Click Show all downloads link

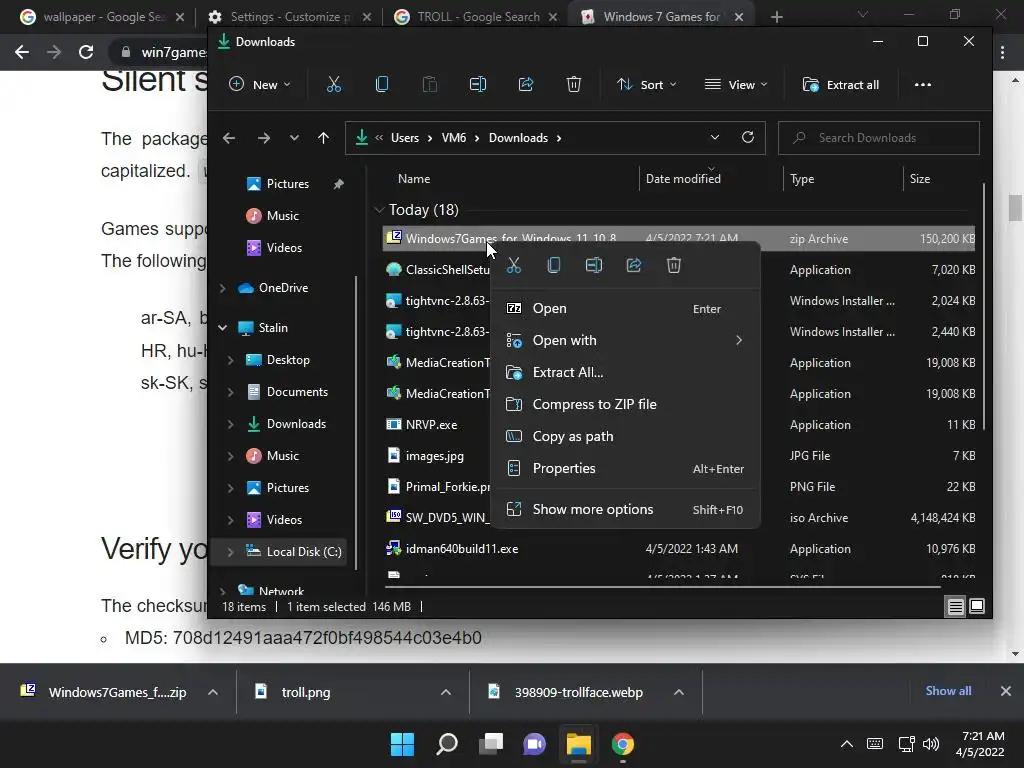[x=948, y=691]
